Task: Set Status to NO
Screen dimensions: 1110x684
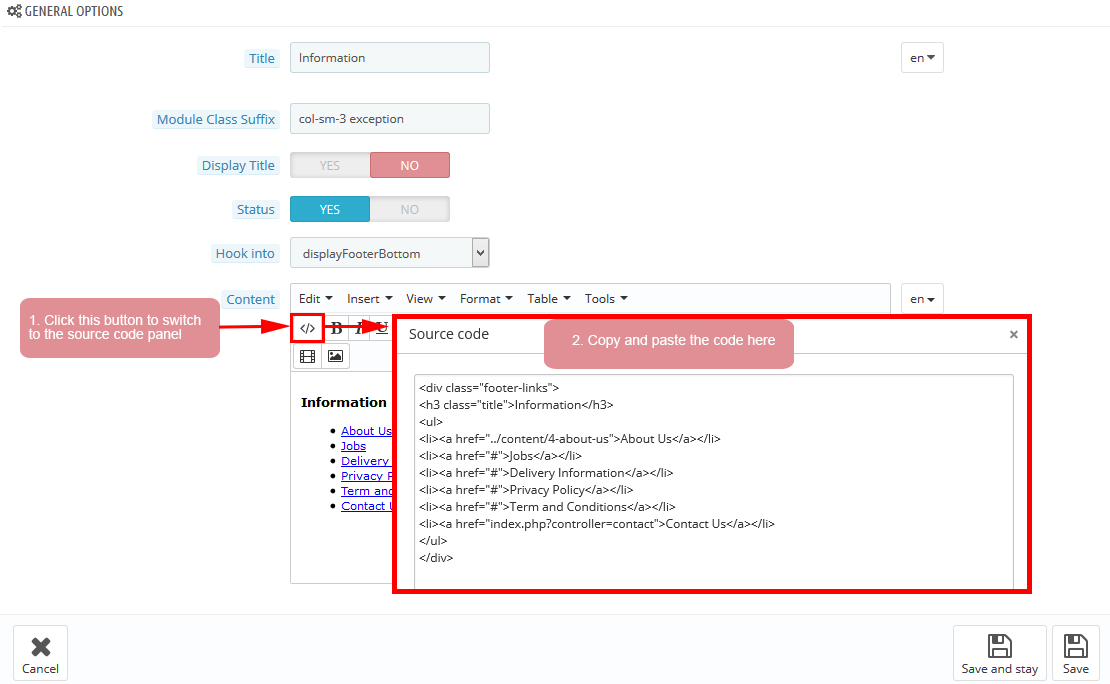Action: (x=409, y=209)
